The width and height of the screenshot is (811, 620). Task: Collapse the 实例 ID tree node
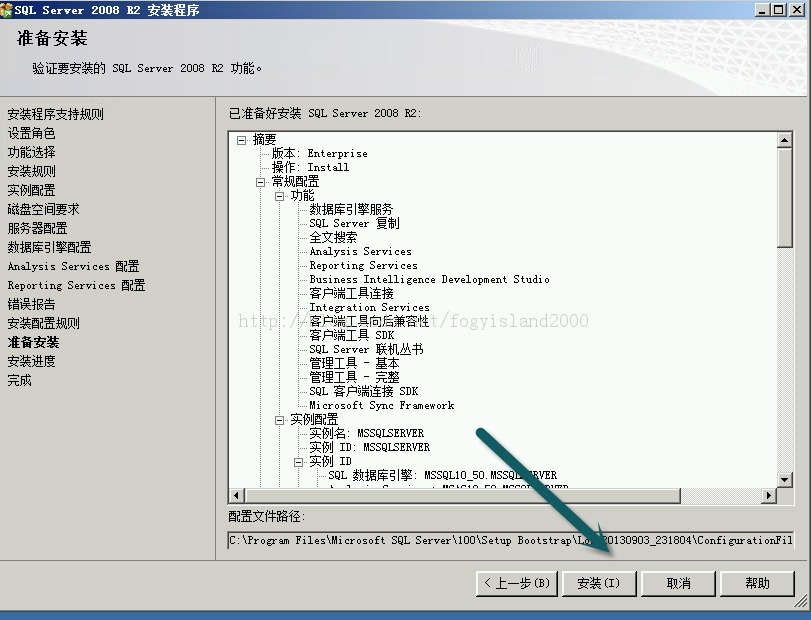point(298,462)
